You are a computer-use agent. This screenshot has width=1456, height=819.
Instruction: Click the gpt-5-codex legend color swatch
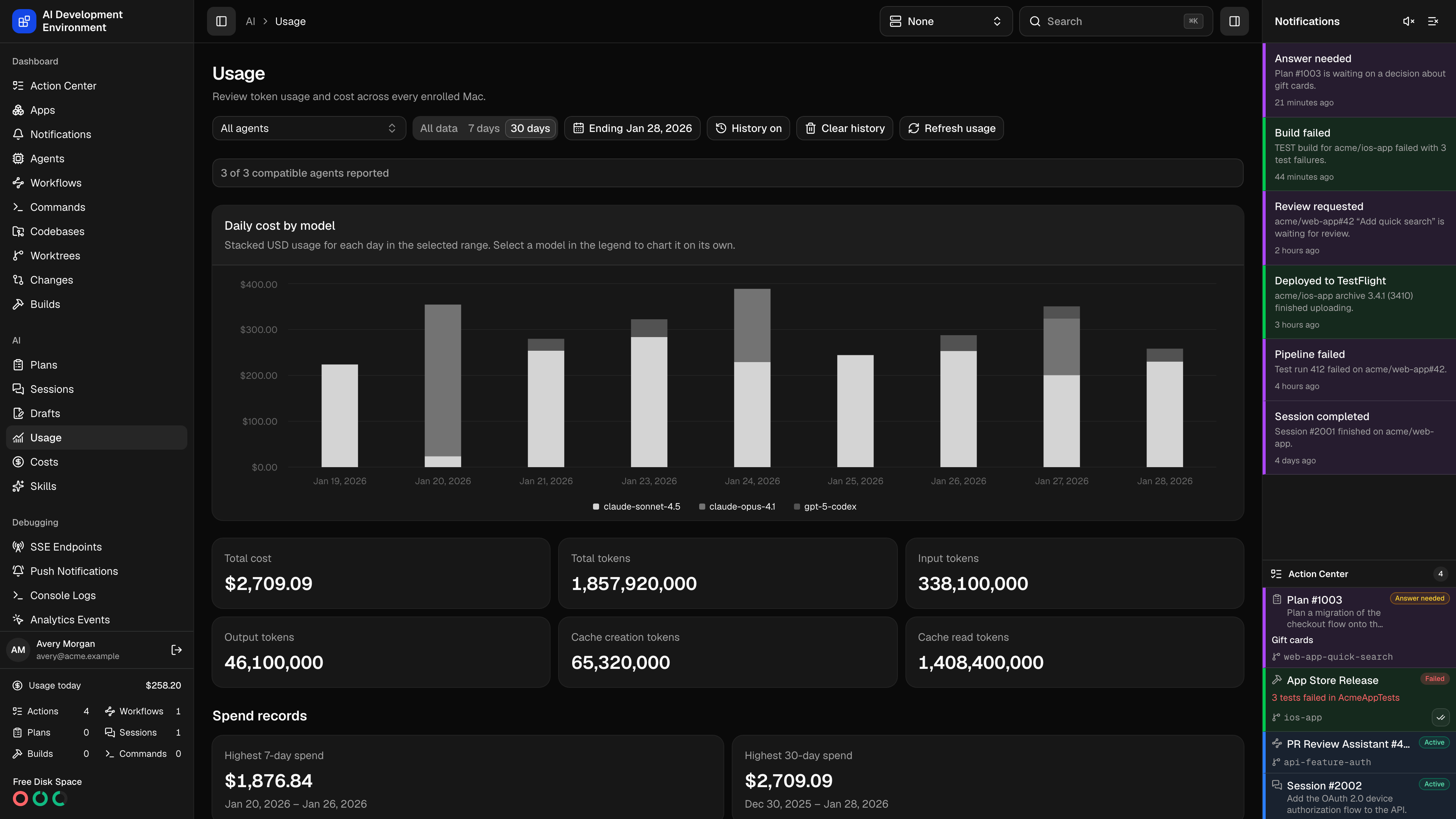tap(797, 507)
